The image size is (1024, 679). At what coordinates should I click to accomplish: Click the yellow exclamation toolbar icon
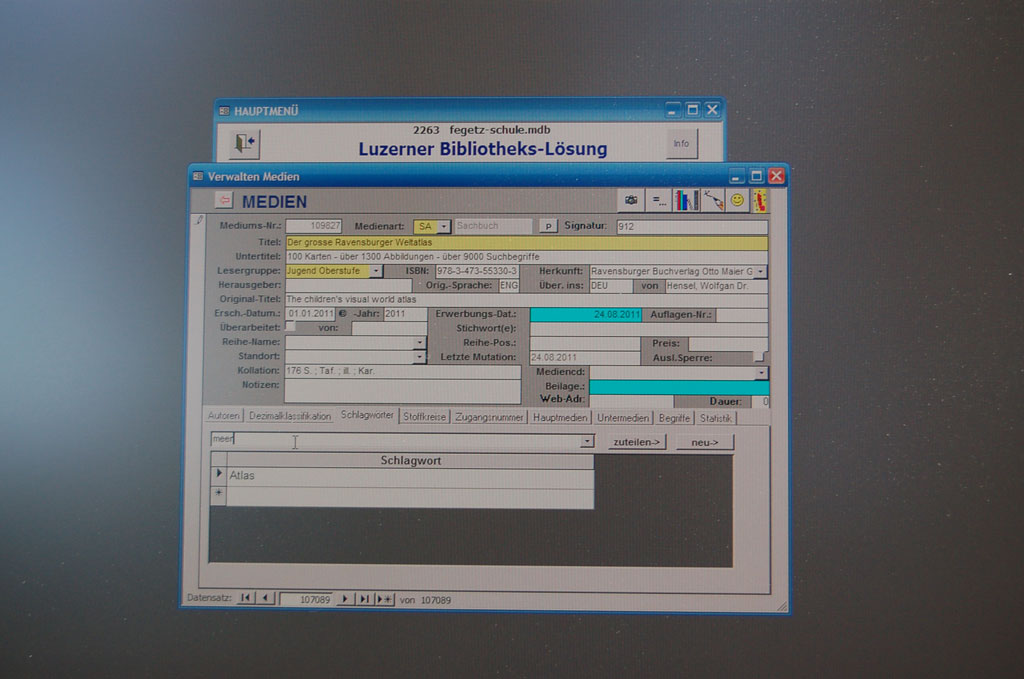click(x=760, y=200)
